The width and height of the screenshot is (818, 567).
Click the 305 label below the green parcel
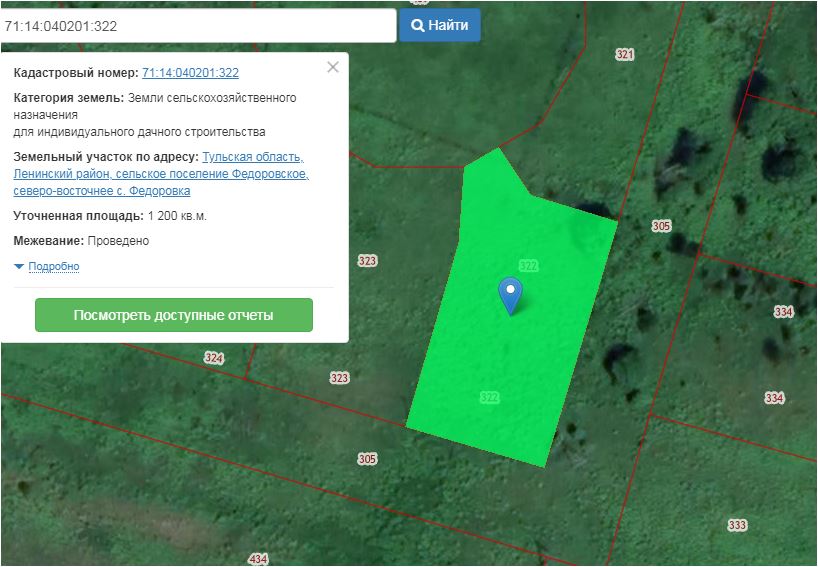(x=367, y=459)
